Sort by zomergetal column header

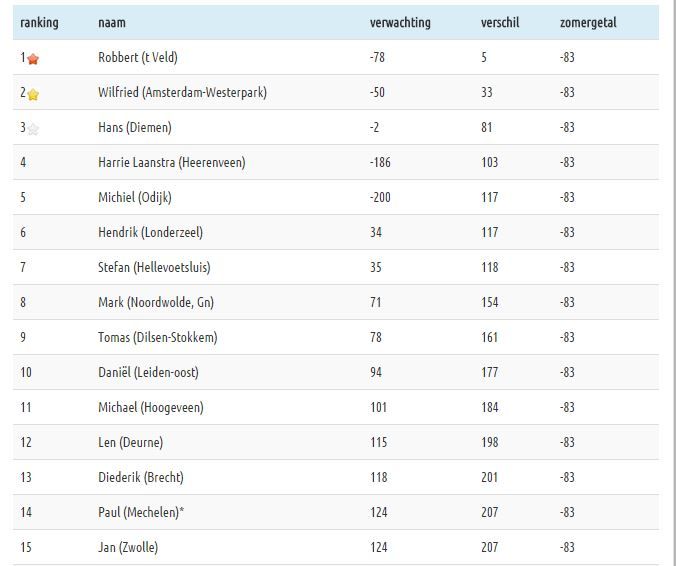[588, 22]
